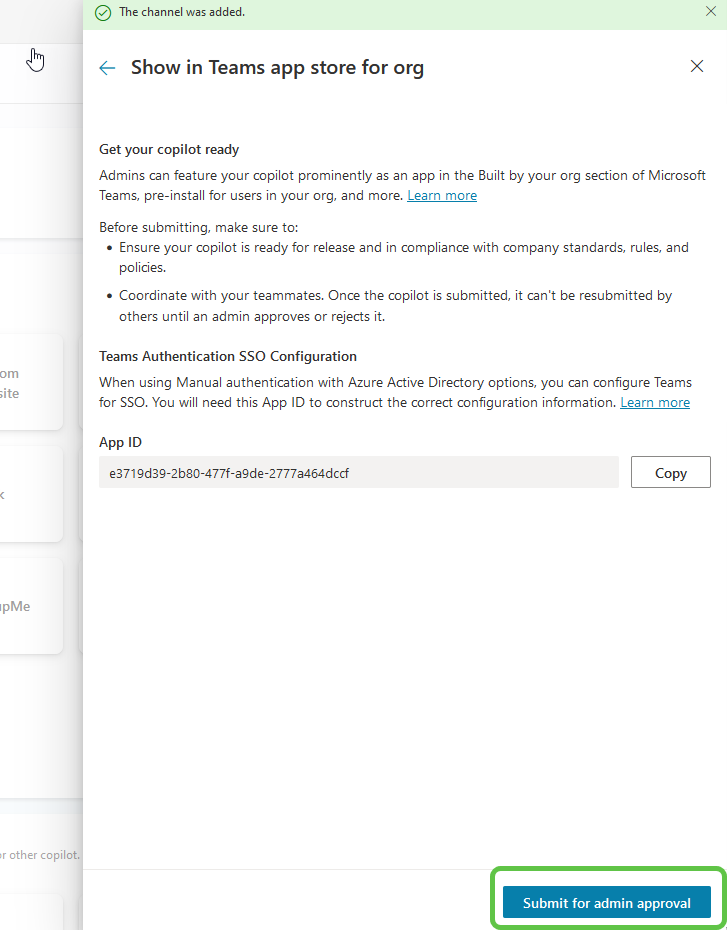Click the "Teams Authentication SSO Configuration" heading
Screen dimensions: 727x930
click(x=228, y=356)
